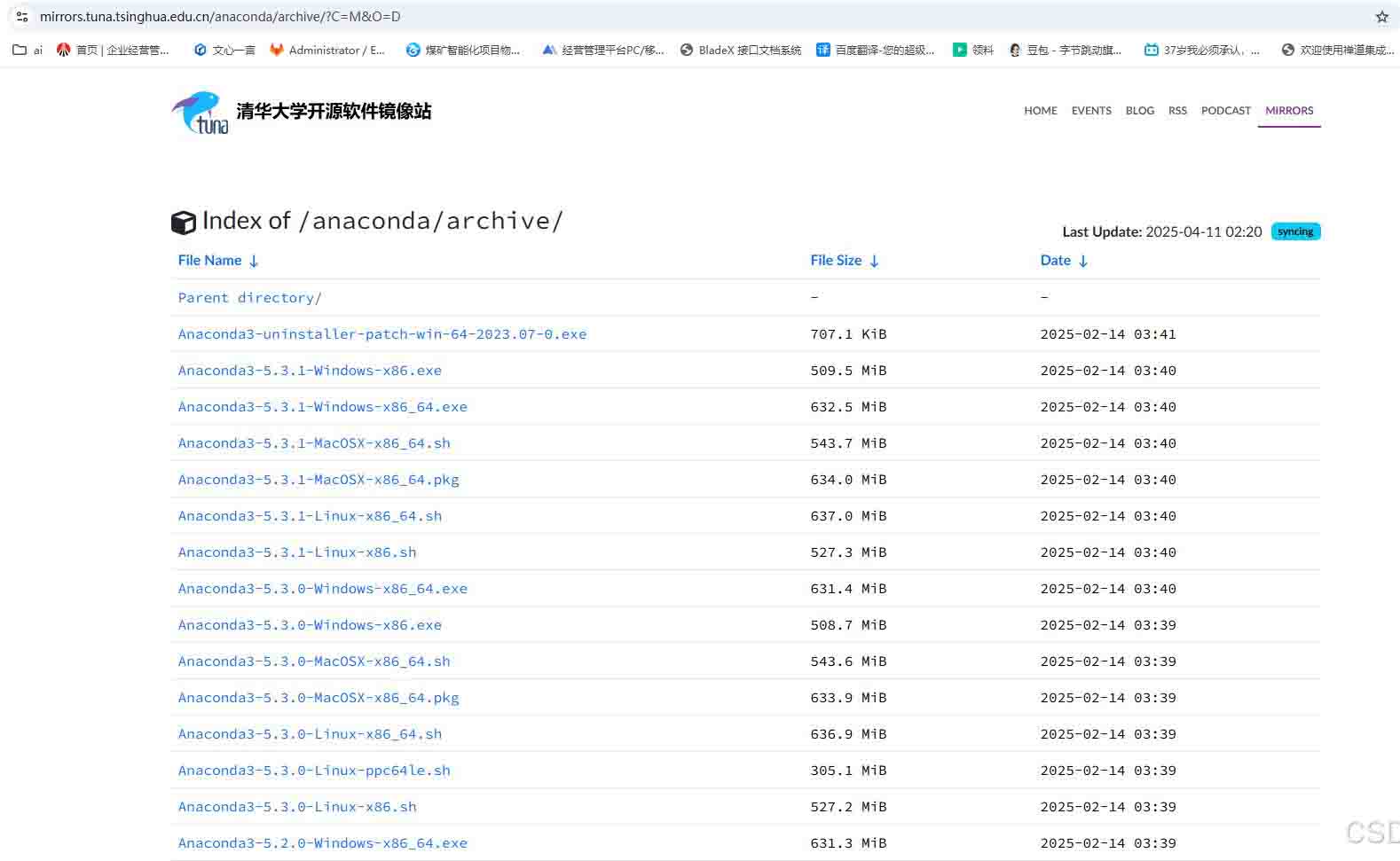Select the 508.7 MiB file size cell
1400x861 pixels.
pos(848,625)
